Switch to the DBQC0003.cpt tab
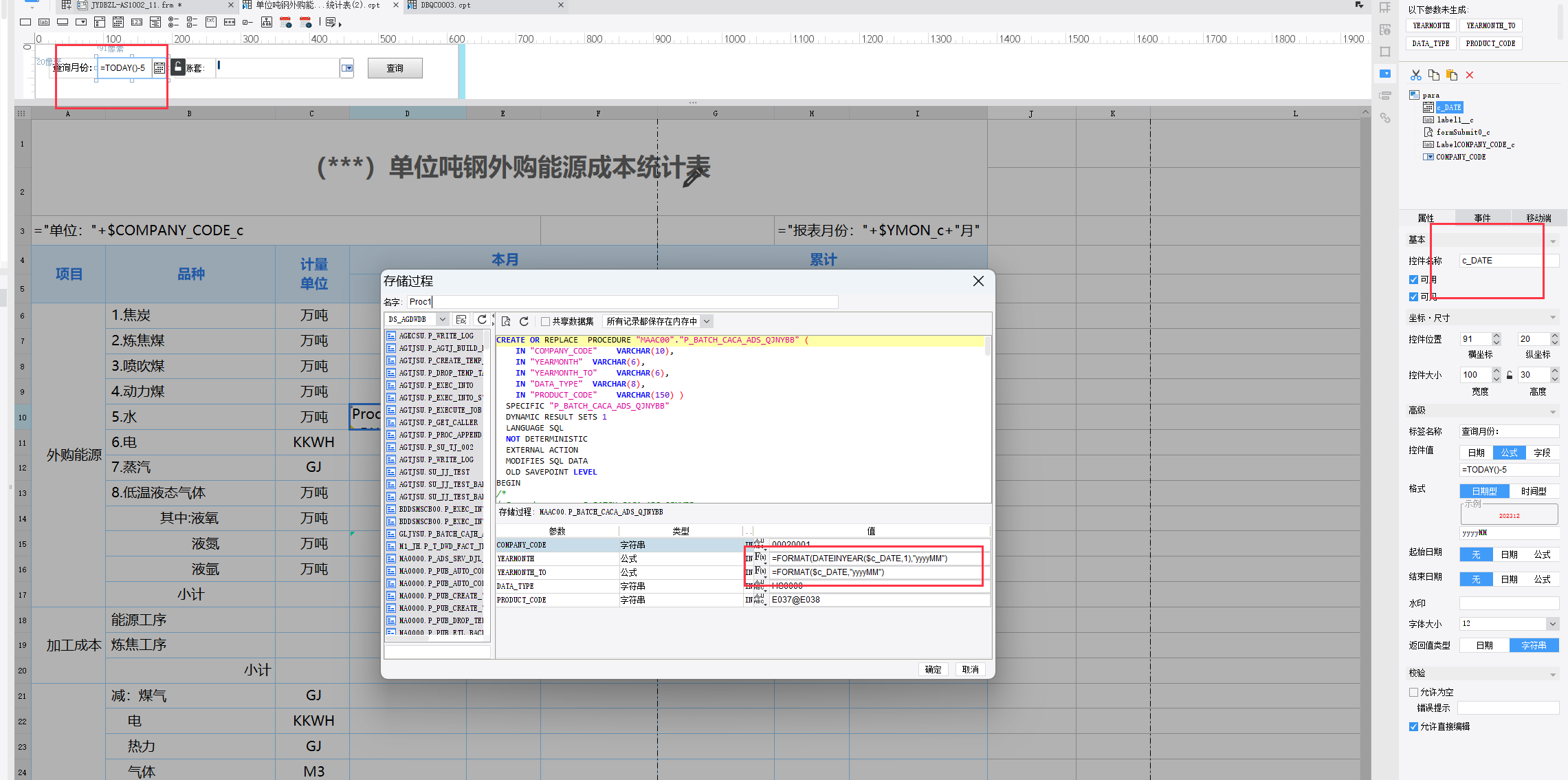 [485, 5]
